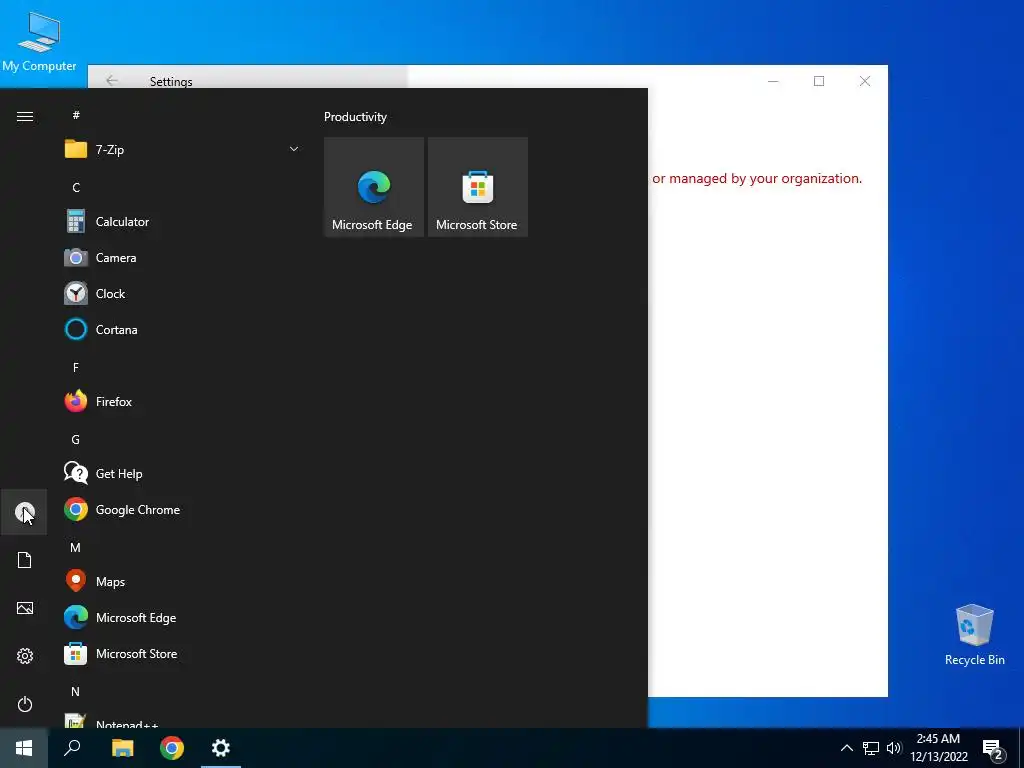
Task: Open Firefox from the Start menu list
Action: [x=182, y=401]
